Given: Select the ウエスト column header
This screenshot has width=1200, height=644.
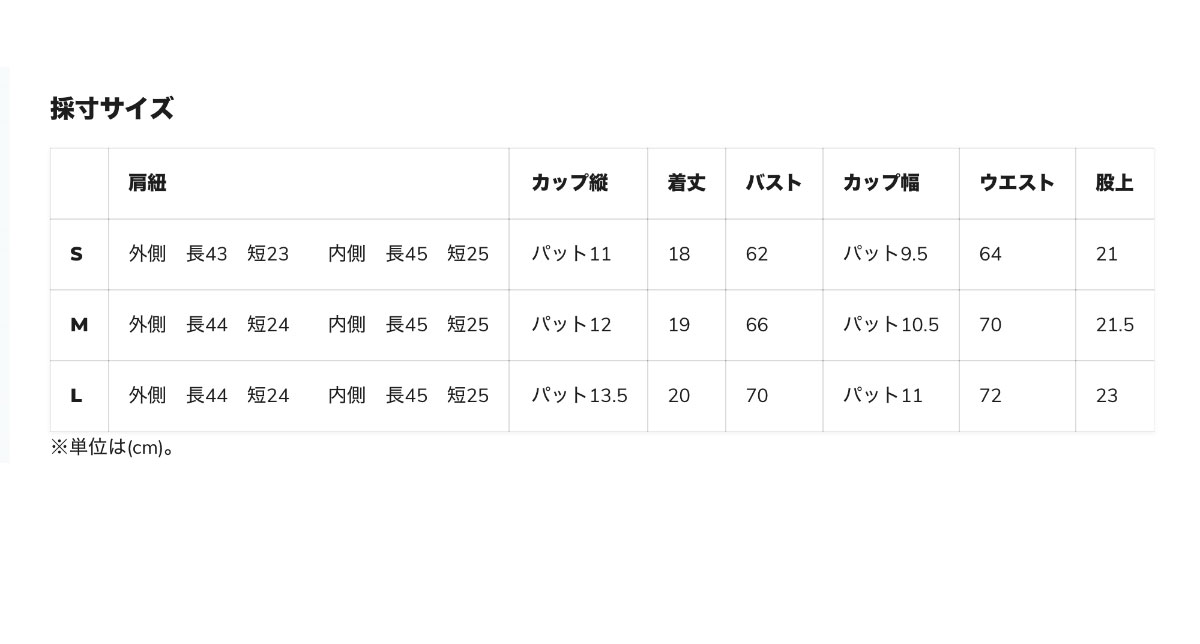Looking at the screenshot, I should pyautogui.click(x=1016, y=183).
